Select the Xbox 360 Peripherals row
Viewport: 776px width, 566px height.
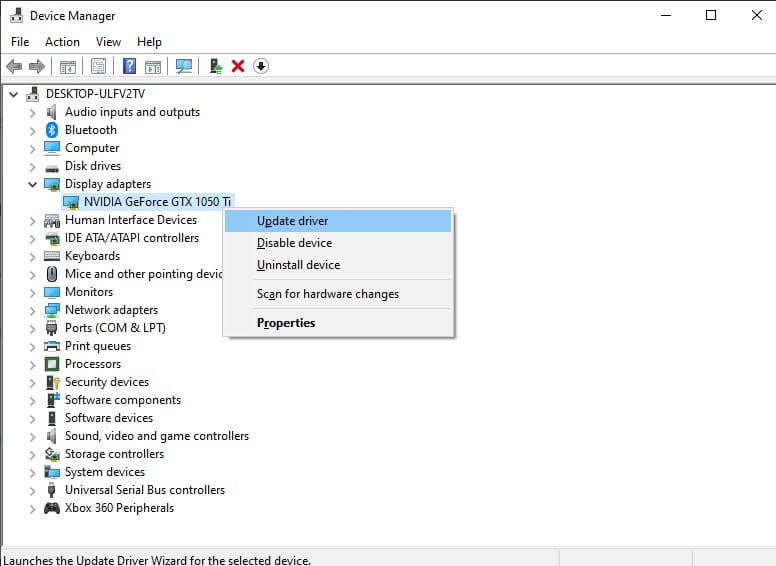click(x=119, y=508)
